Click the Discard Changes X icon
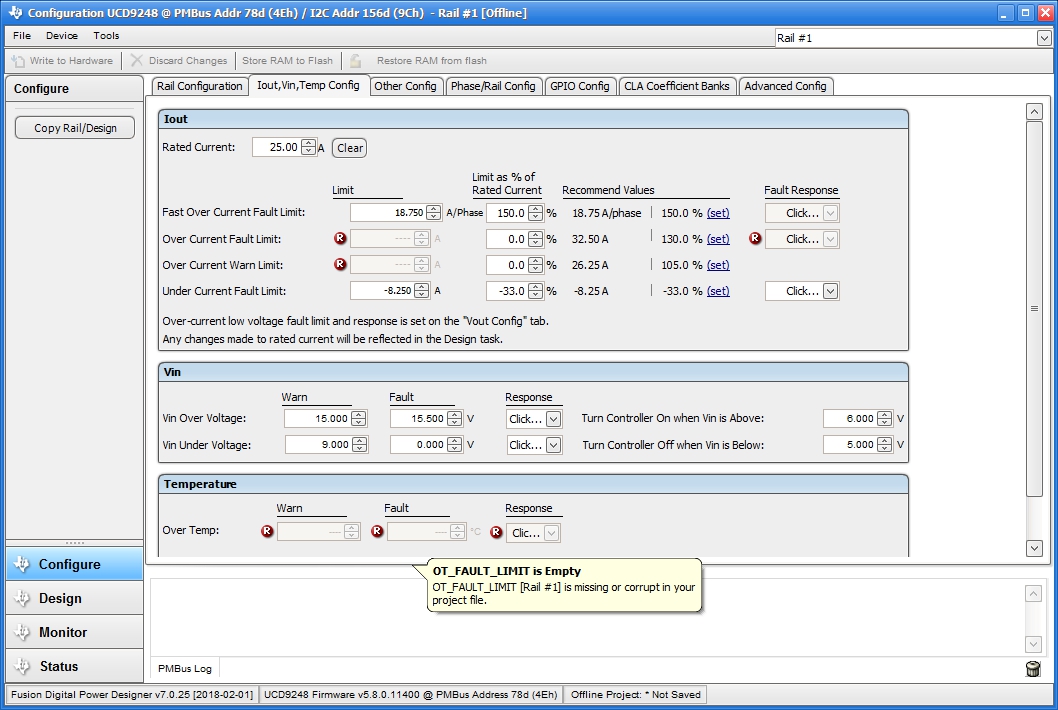 point(136,61)
